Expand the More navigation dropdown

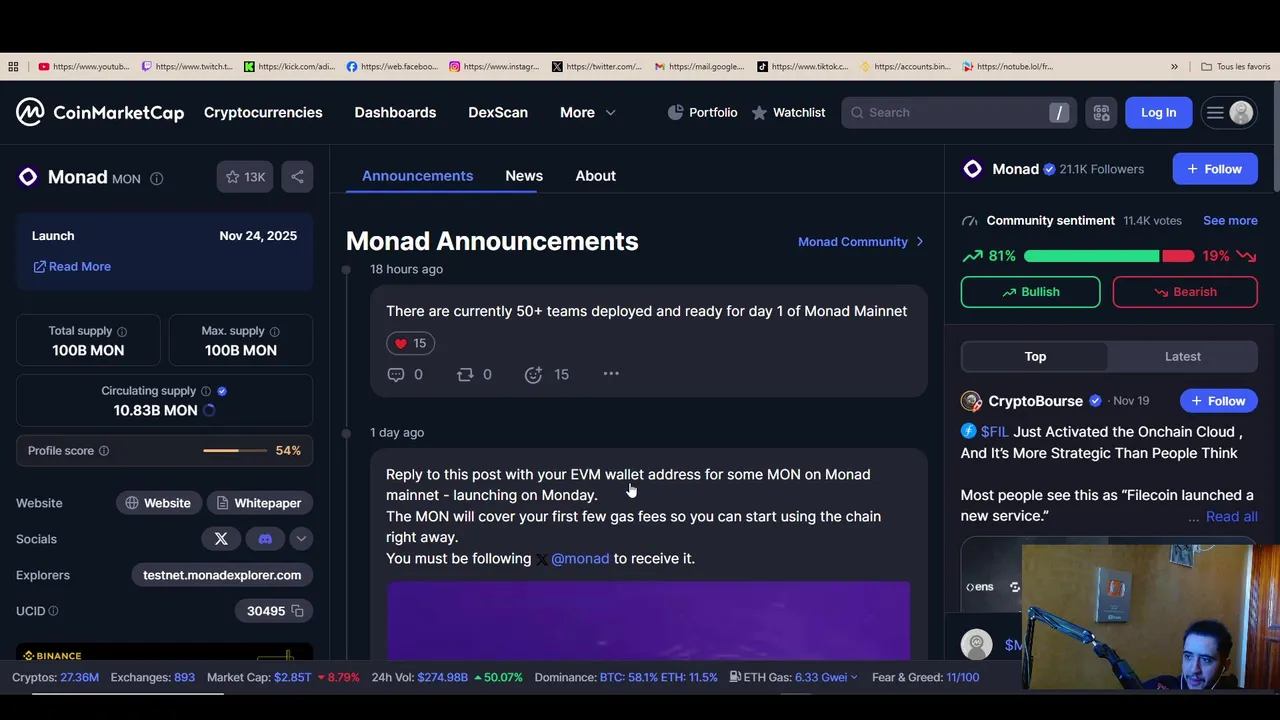588,113
